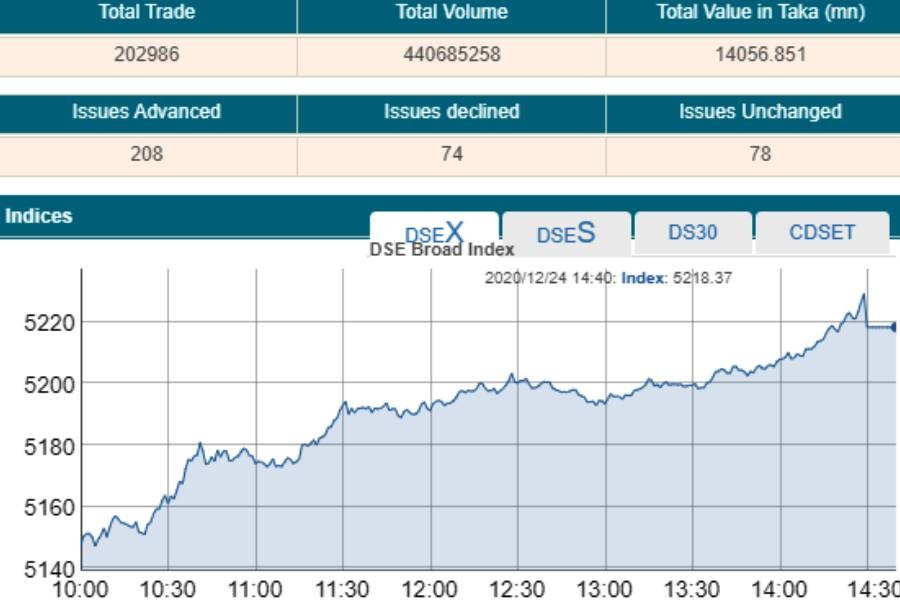Switch to the DSEX index tab
The height and width of the screenshot is (600, 900).
[x=434, y=232]
